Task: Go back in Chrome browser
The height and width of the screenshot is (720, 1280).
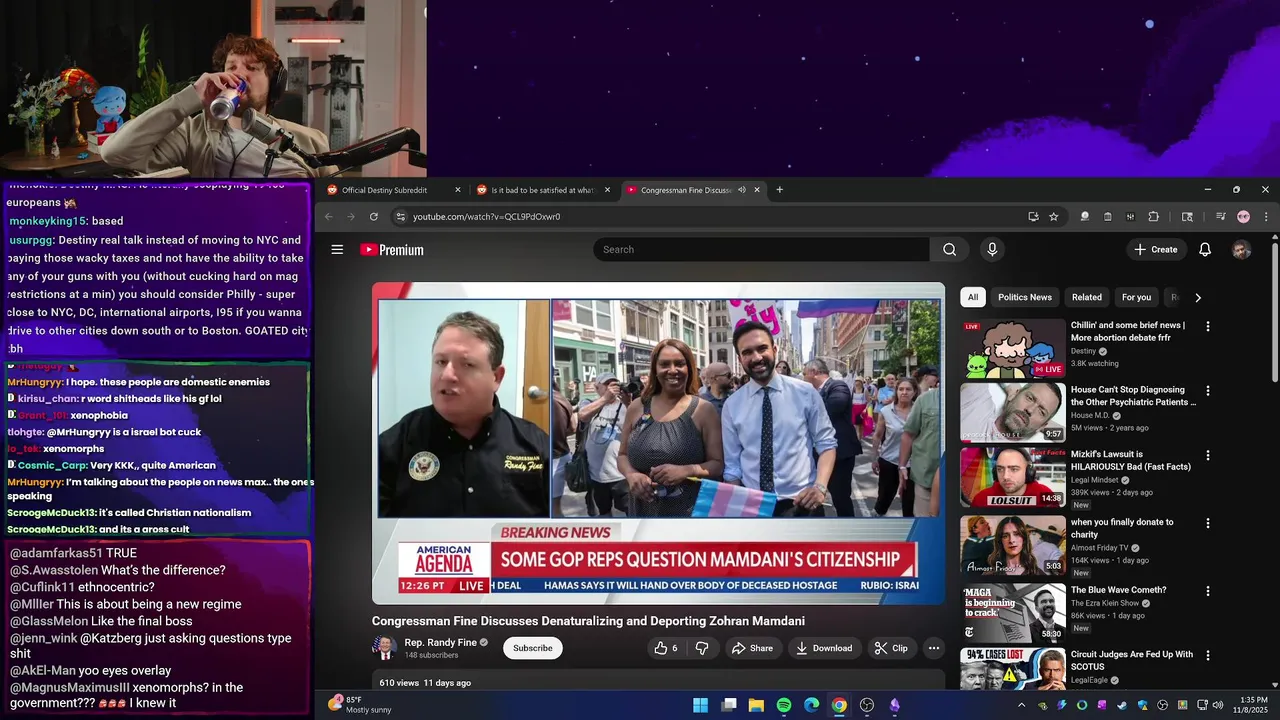Action: point(329,217)
